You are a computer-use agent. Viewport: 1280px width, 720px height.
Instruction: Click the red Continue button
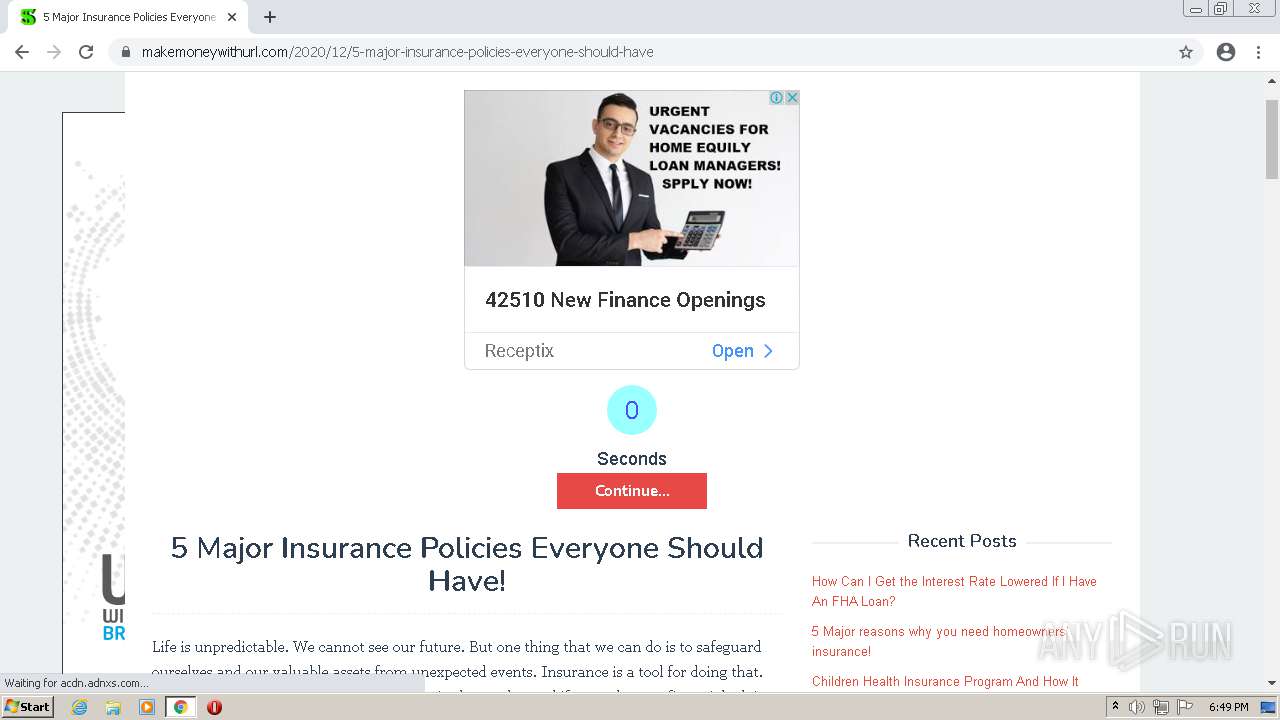[x=632, y=491]
